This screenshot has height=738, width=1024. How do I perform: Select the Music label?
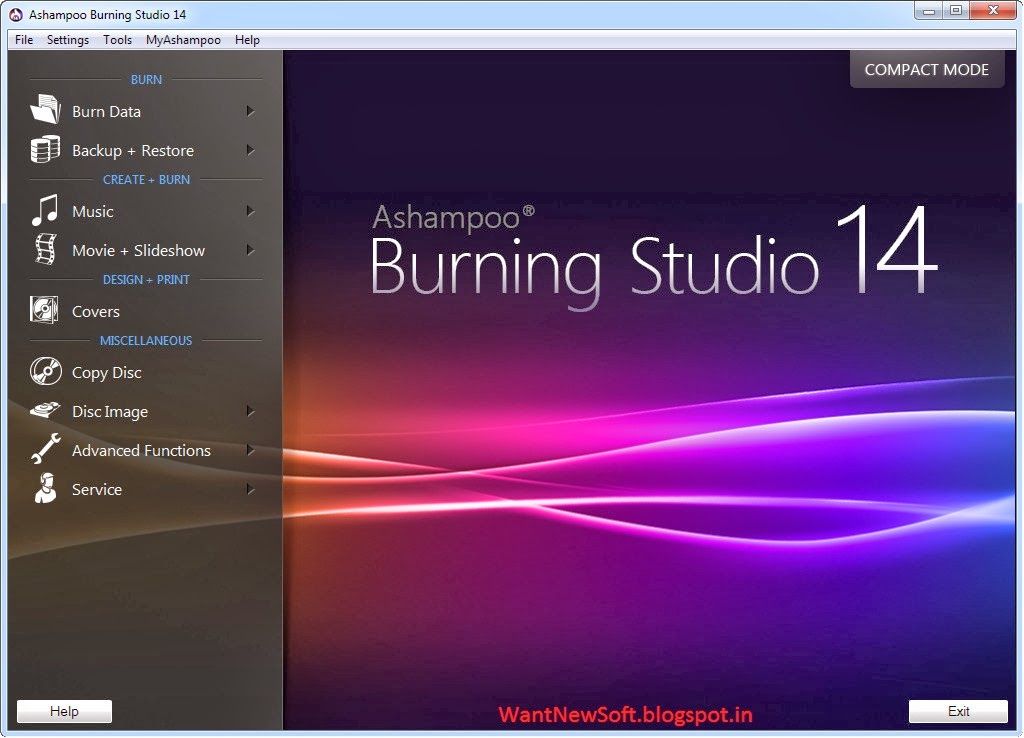coord(93,212)
